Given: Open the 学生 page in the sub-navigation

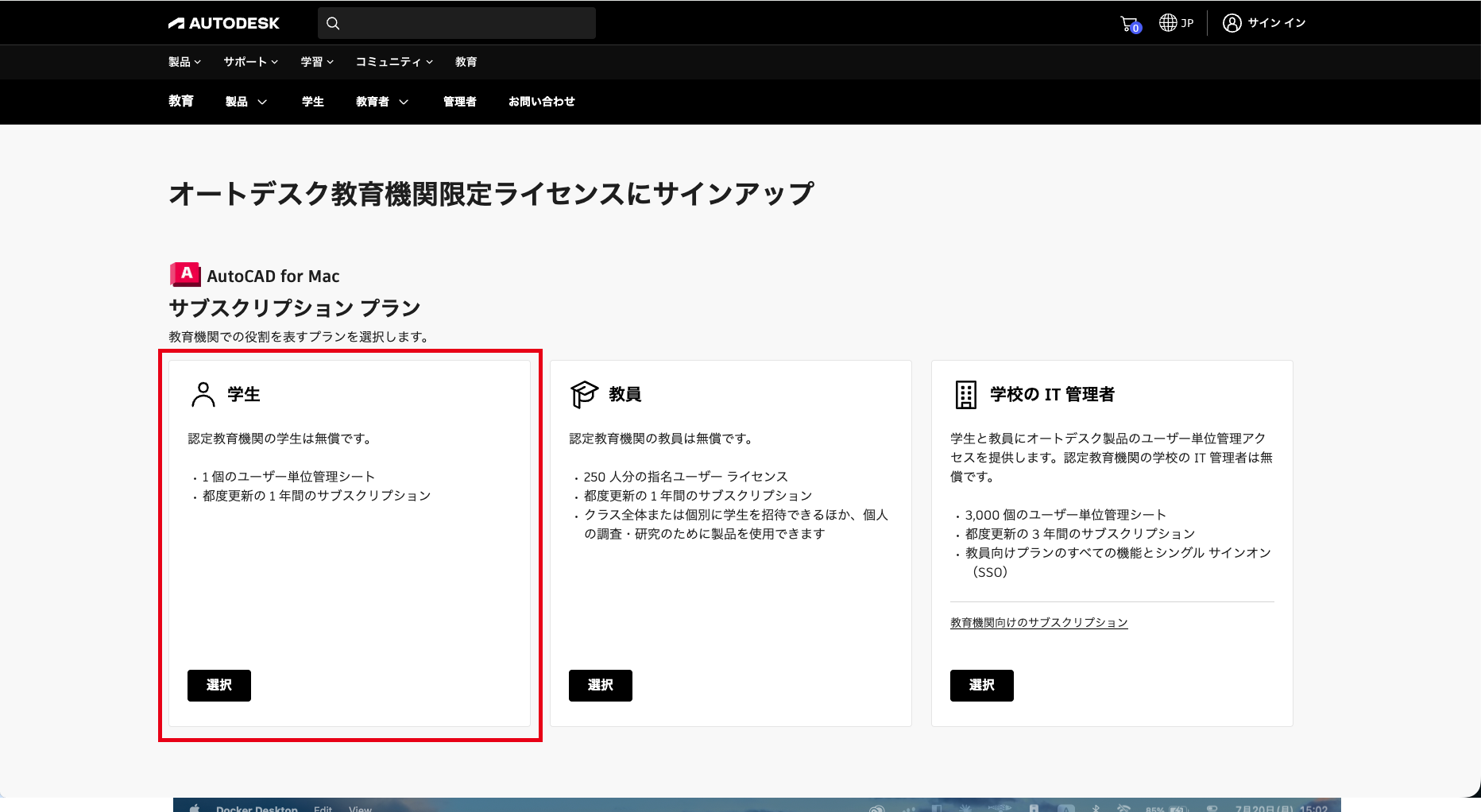Looking at the screenshot, I should coord(313,102).
